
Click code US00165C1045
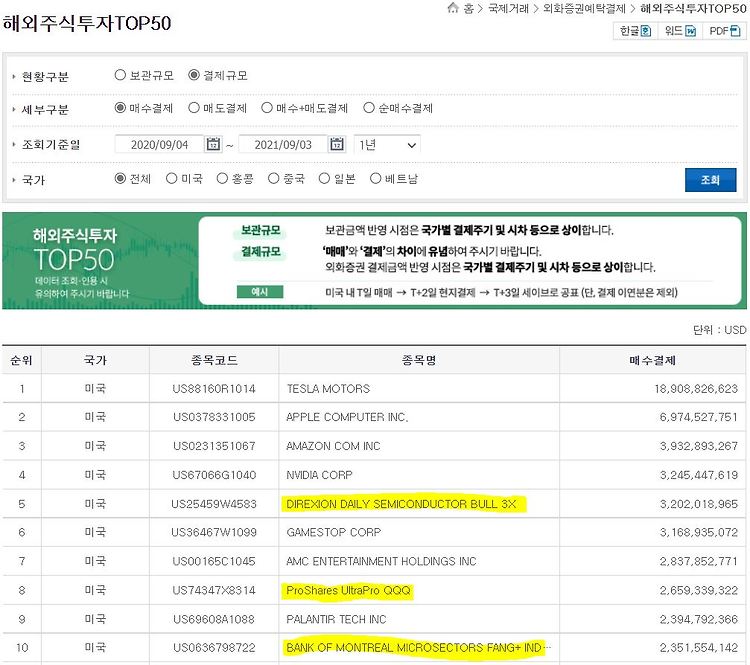pyautogui.click(x=214, y=561)
